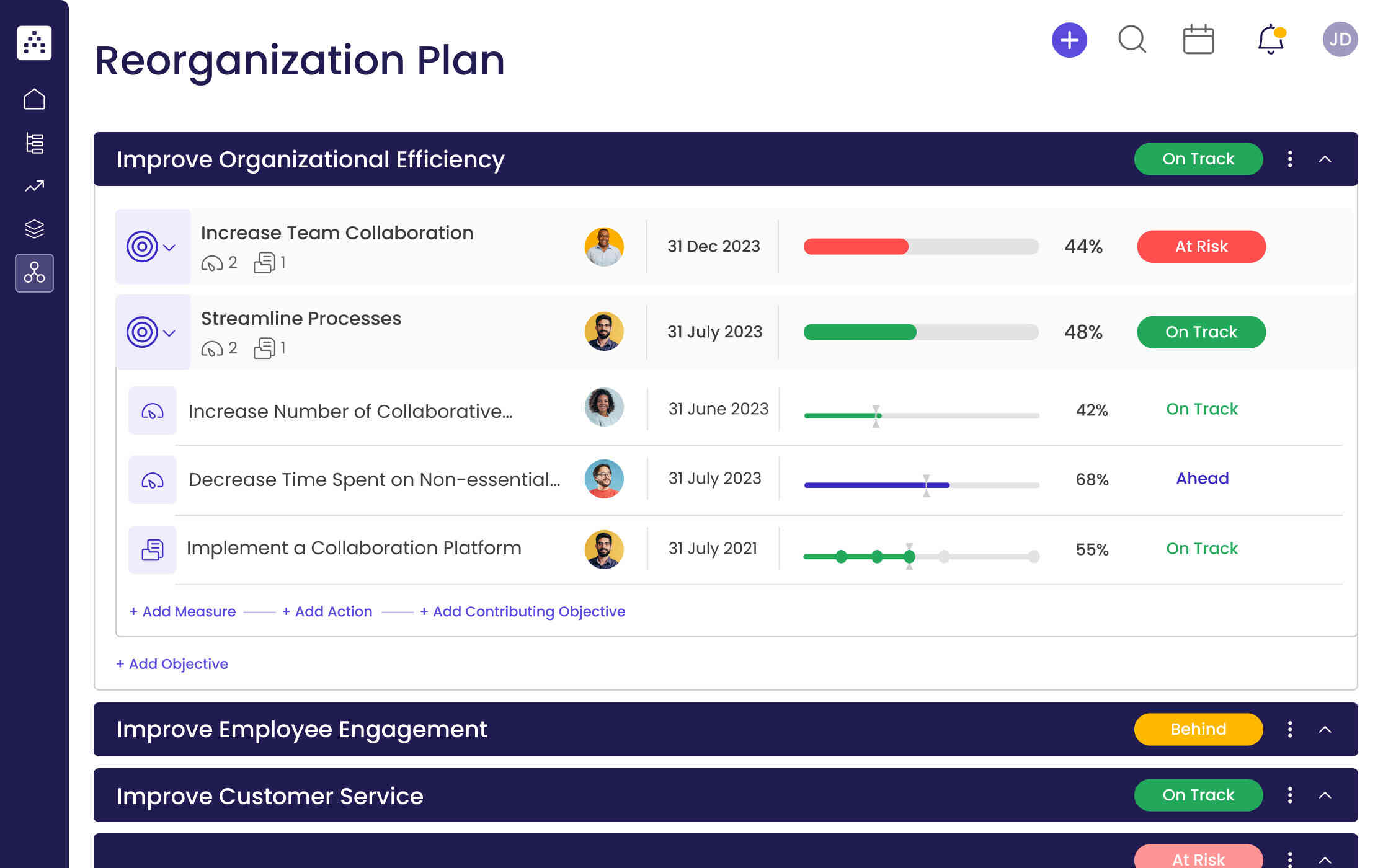
Task: Click the calendar icon in the top toolbar
Action: click(1198, 39)
